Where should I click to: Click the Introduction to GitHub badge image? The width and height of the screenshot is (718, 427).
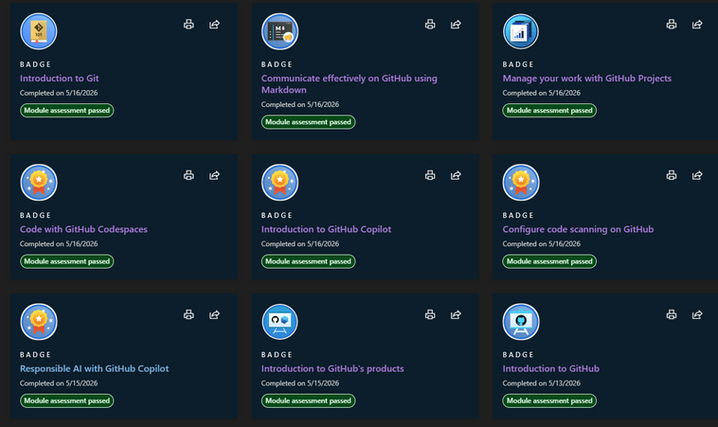click(x=521, y=322)
